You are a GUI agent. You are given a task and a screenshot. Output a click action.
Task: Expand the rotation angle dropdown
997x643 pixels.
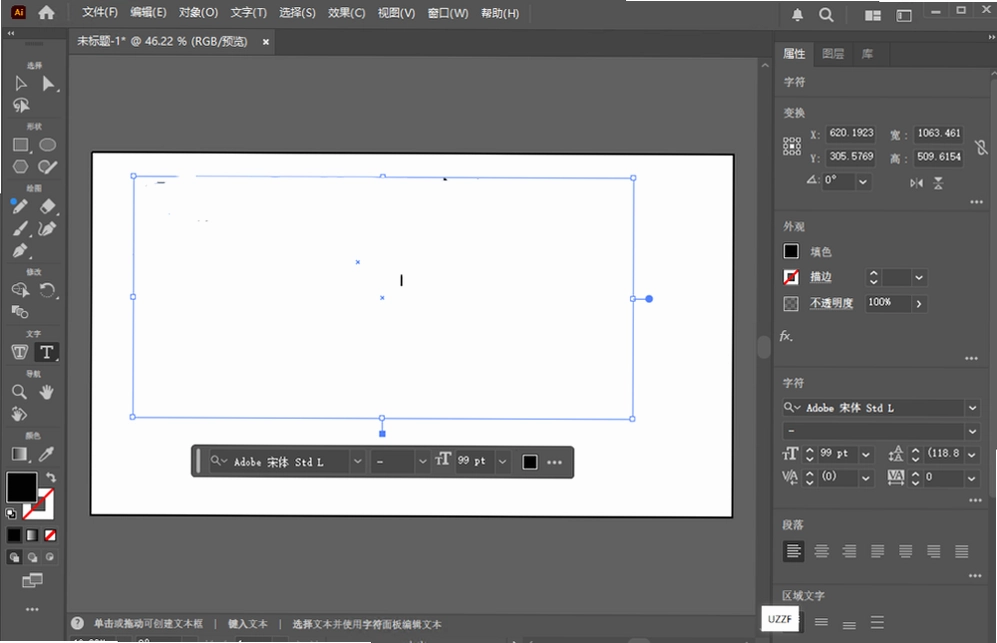[x=863, y=182]
